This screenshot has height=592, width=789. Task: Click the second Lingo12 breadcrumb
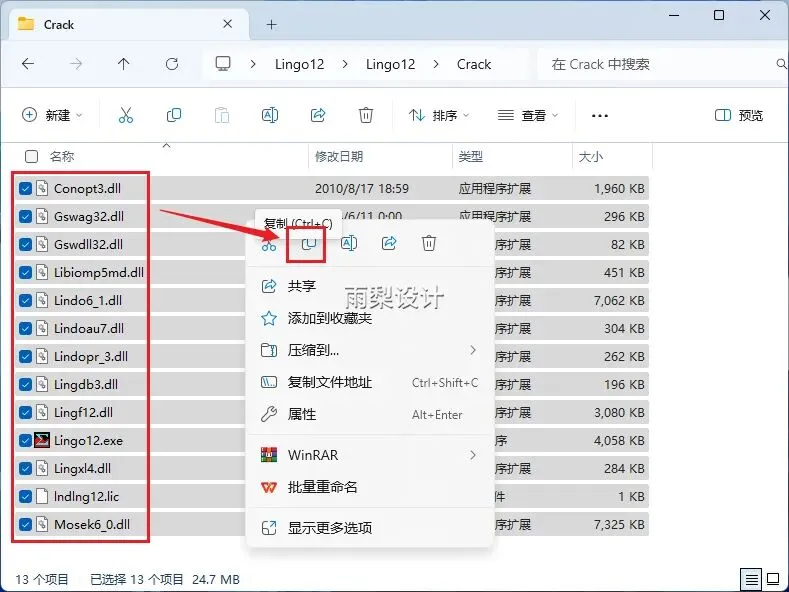(x=390, y=64)
